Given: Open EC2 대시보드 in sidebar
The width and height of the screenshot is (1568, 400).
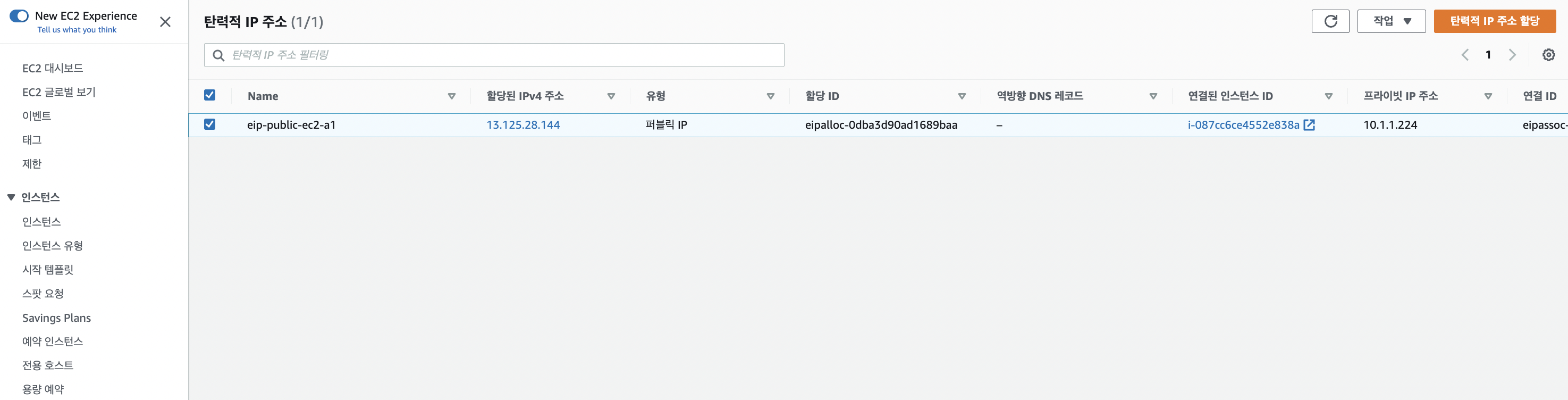Looking at the screenshot, I should 52,68.
